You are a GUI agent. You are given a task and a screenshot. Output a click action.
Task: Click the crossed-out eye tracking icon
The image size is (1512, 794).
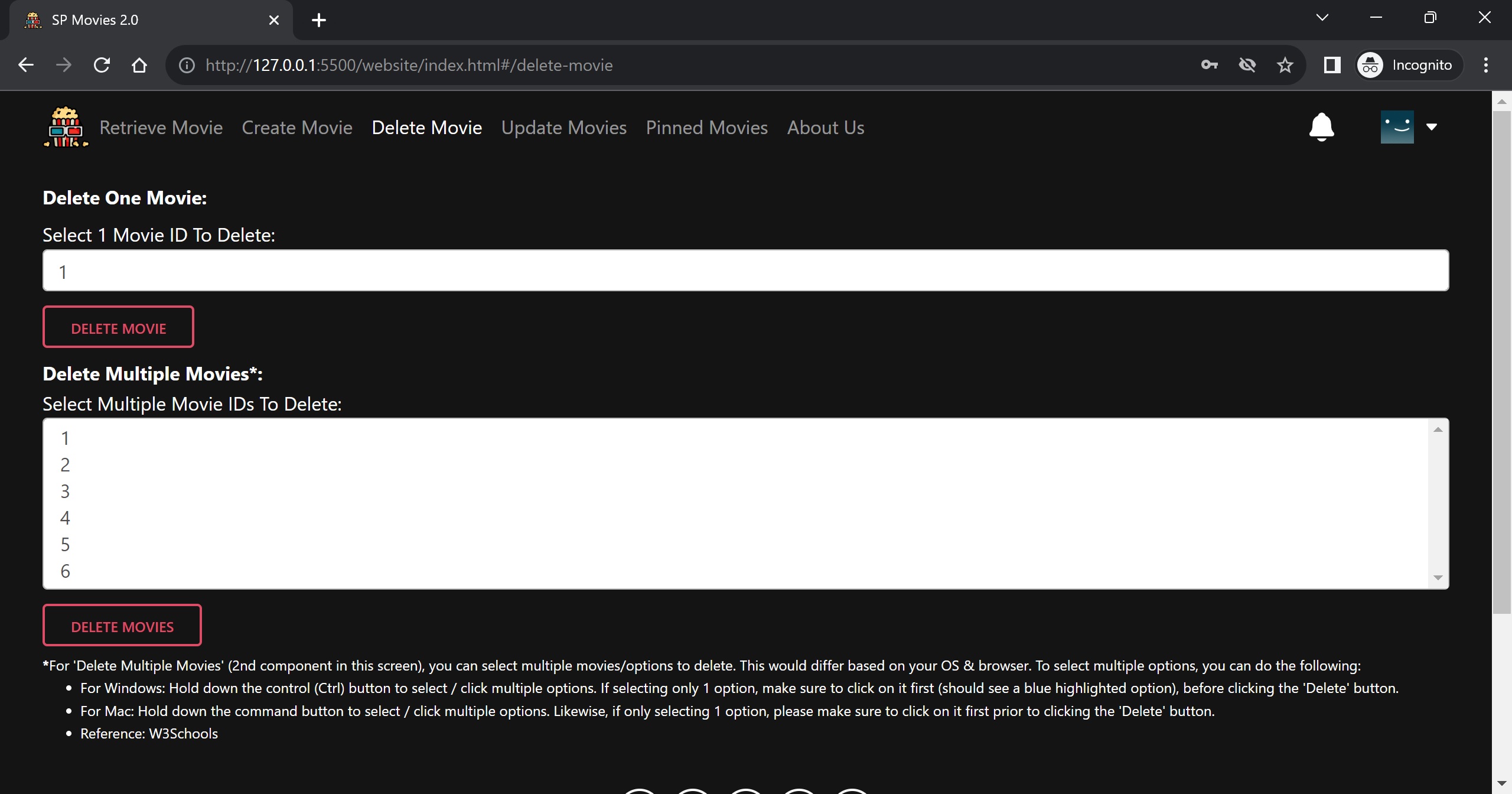[1247, 65]
